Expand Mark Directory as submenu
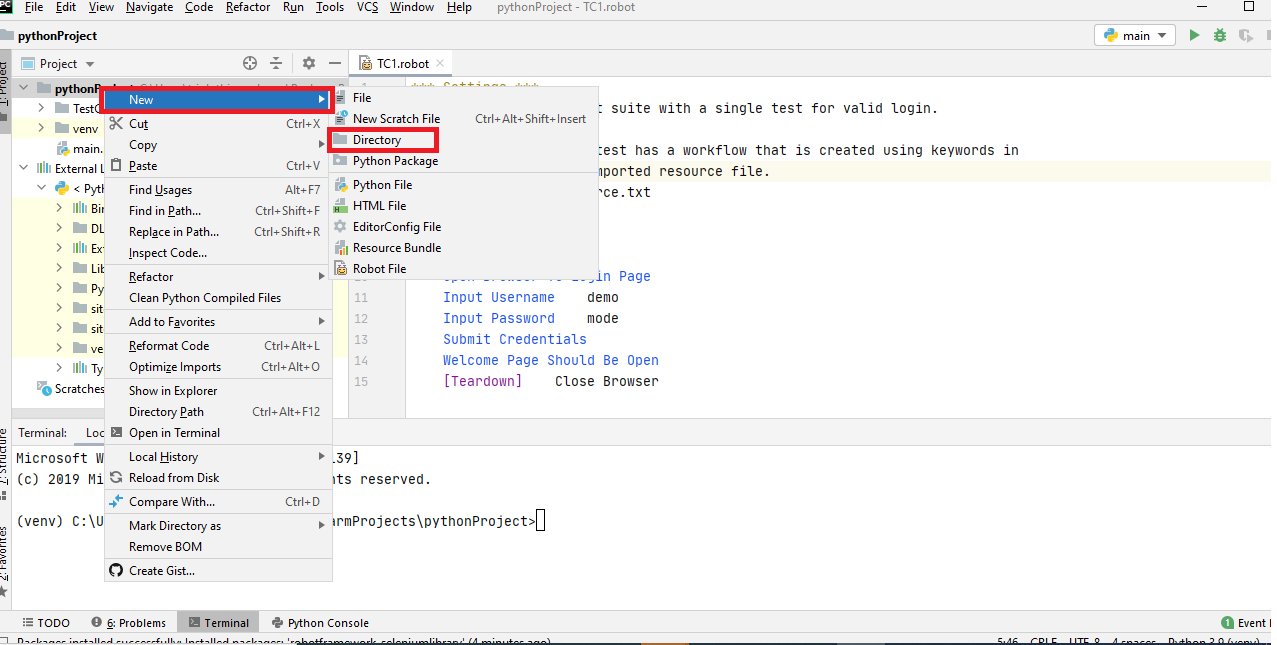This screenshot has height=645, width=1277. 216,526
